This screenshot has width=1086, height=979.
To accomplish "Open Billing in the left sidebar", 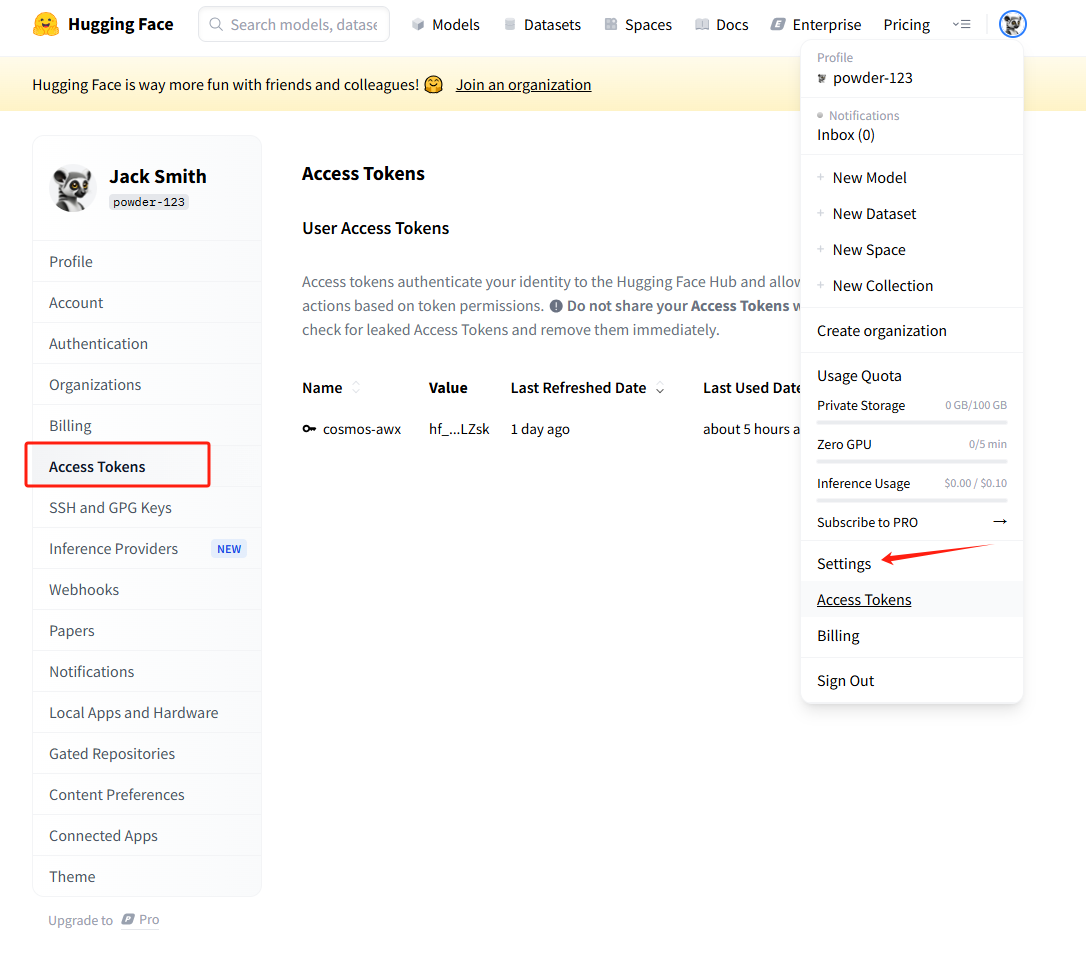I will [x=147, y=425].
